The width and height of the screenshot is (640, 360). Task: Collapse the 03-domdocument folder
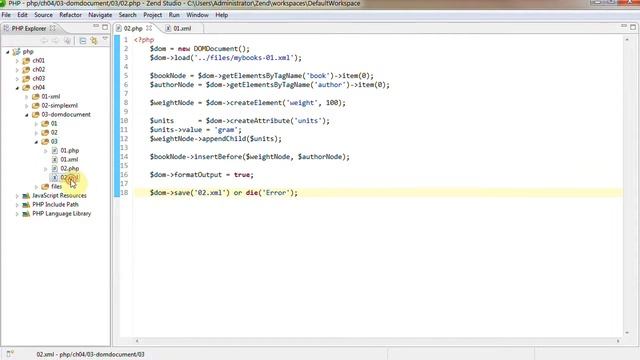pos(27,115)
